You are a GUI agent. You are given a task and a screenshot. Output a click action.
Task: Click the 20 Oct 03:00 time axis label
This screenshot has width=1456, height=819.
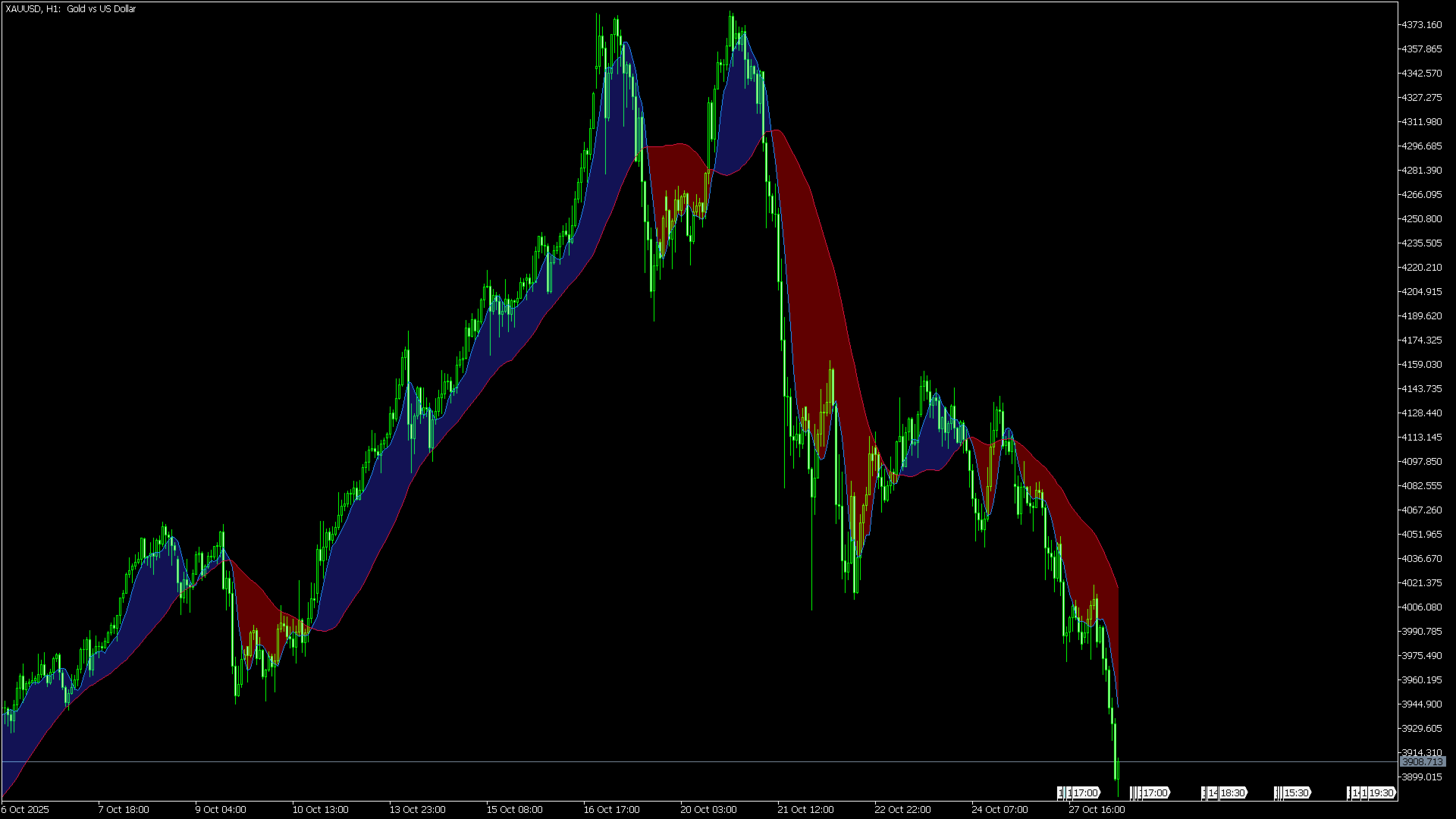pyautogui.click(x=708, y=809)
